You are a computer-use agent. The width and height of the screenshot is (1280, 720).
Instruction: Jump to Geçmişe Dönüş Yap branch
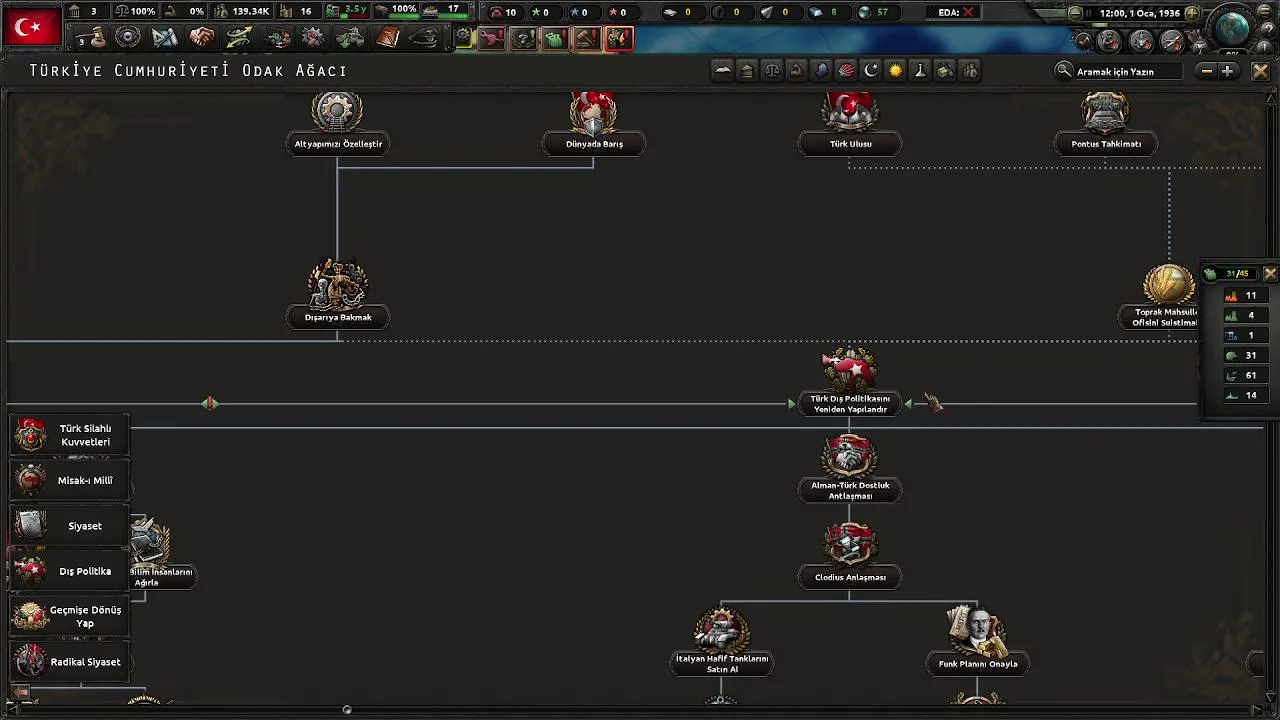click(x=70, y=616)
